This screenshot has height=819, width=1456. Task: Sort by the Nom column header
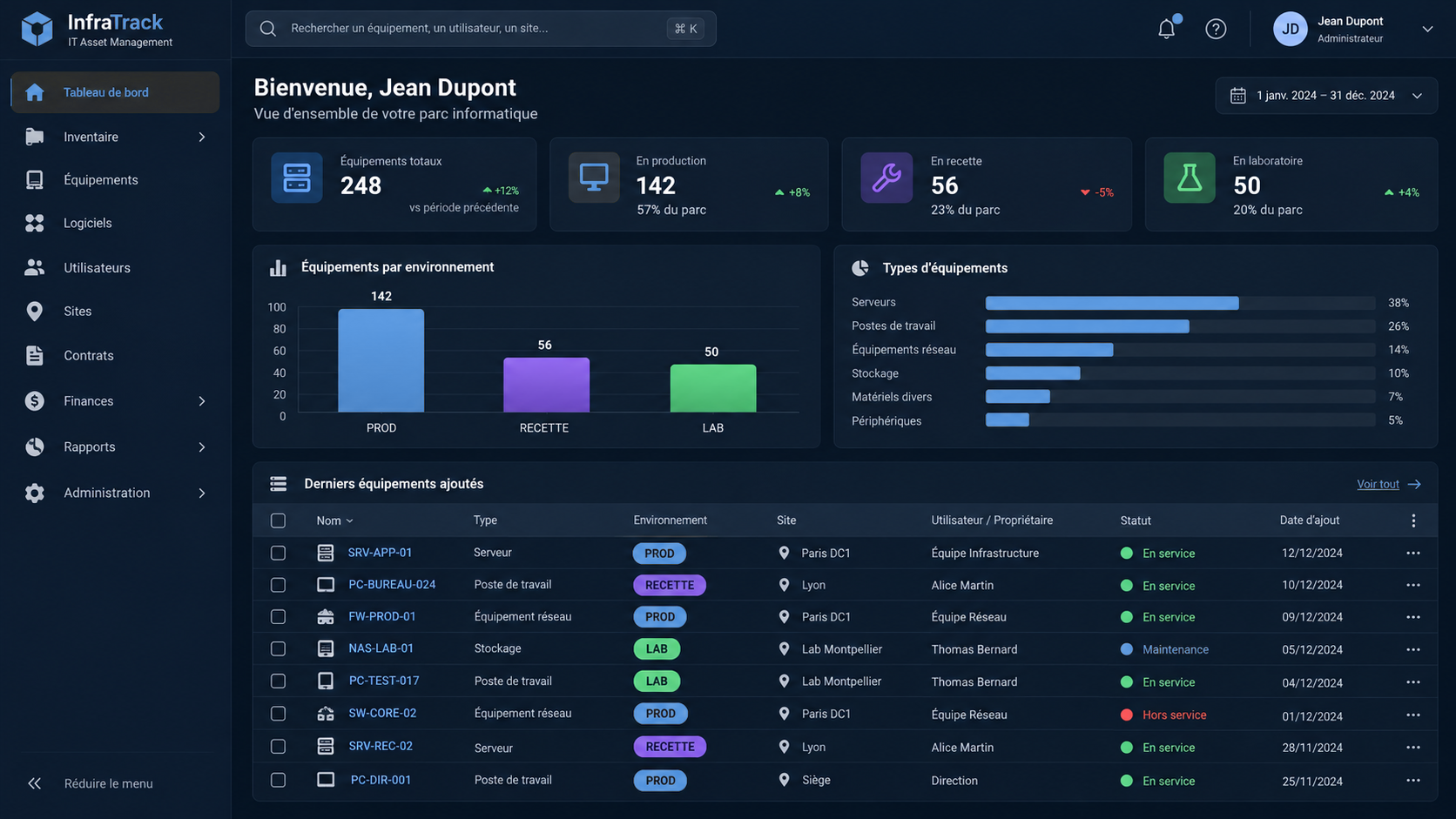[334, 520]
